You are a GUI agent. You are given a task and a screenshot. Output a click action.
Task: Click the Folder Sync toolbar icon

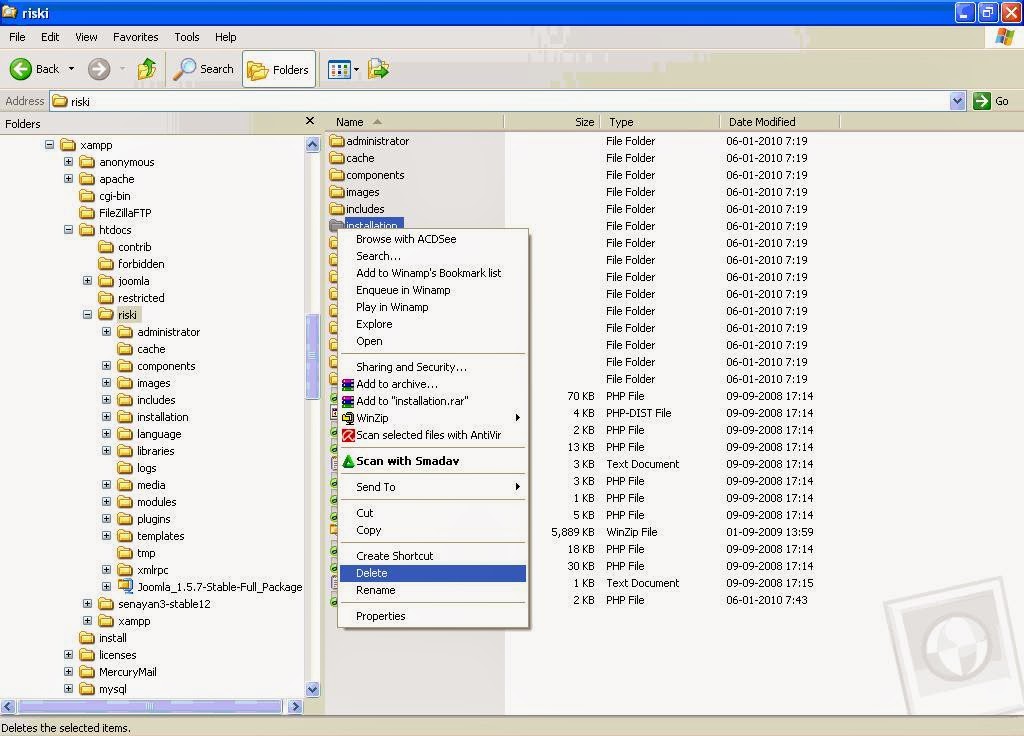379,69
